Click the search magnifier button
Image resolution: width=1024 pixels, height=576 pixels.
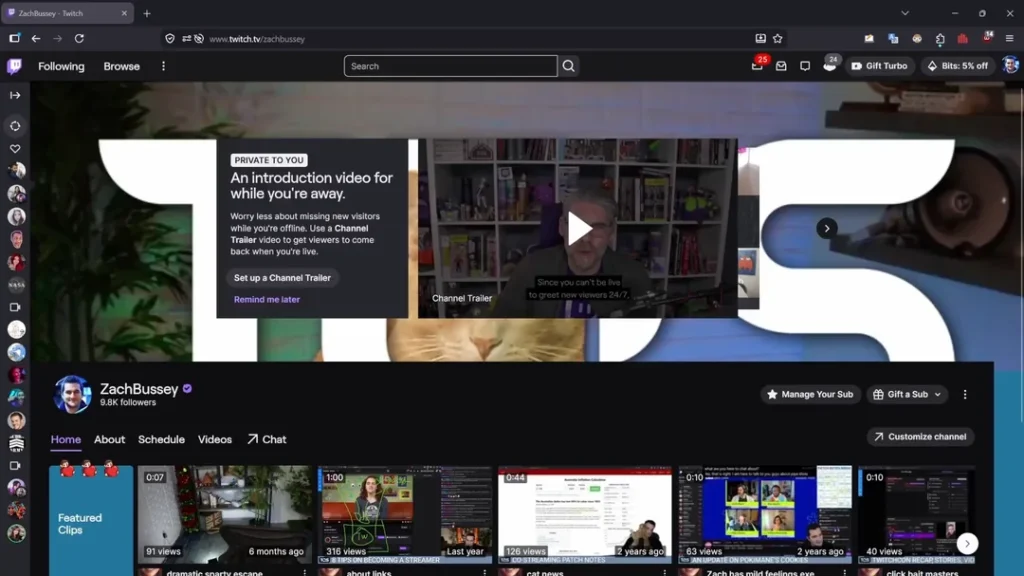point(569,66)
